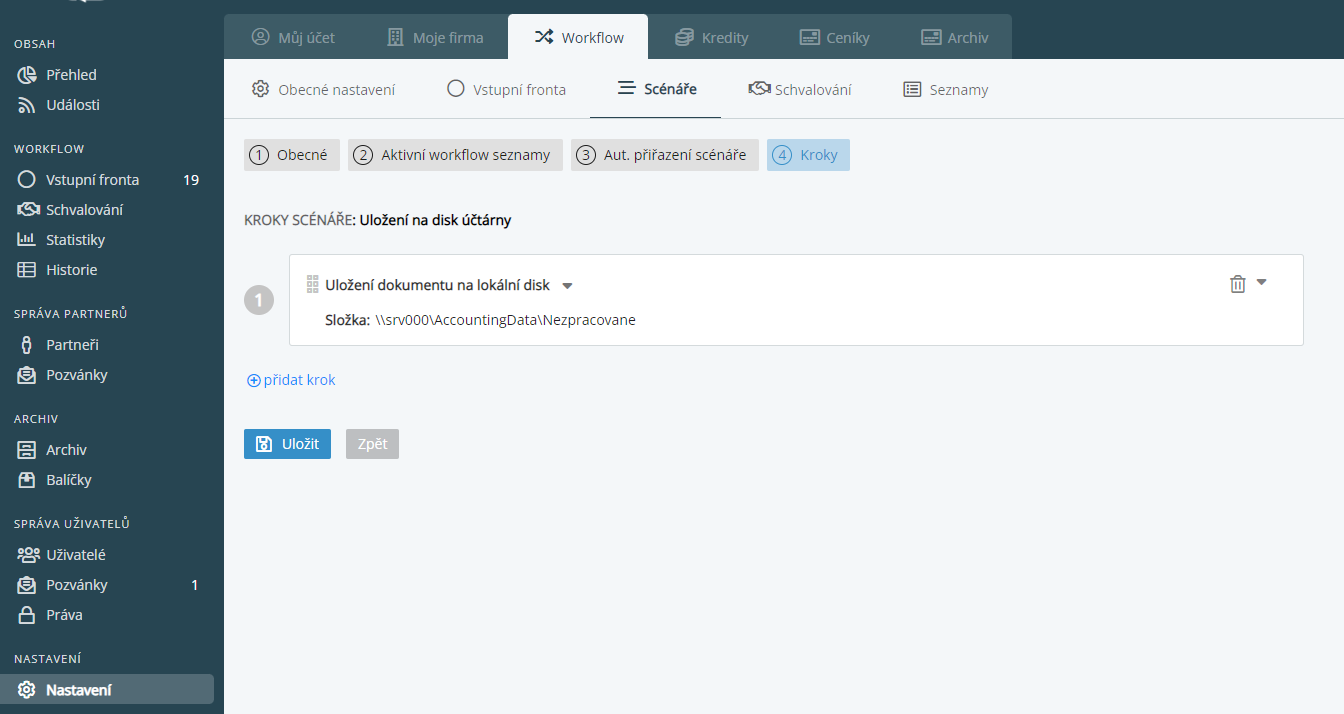Switch to the Kredity tab
The width and height of the screenshot is (1344, 714).
711,38
